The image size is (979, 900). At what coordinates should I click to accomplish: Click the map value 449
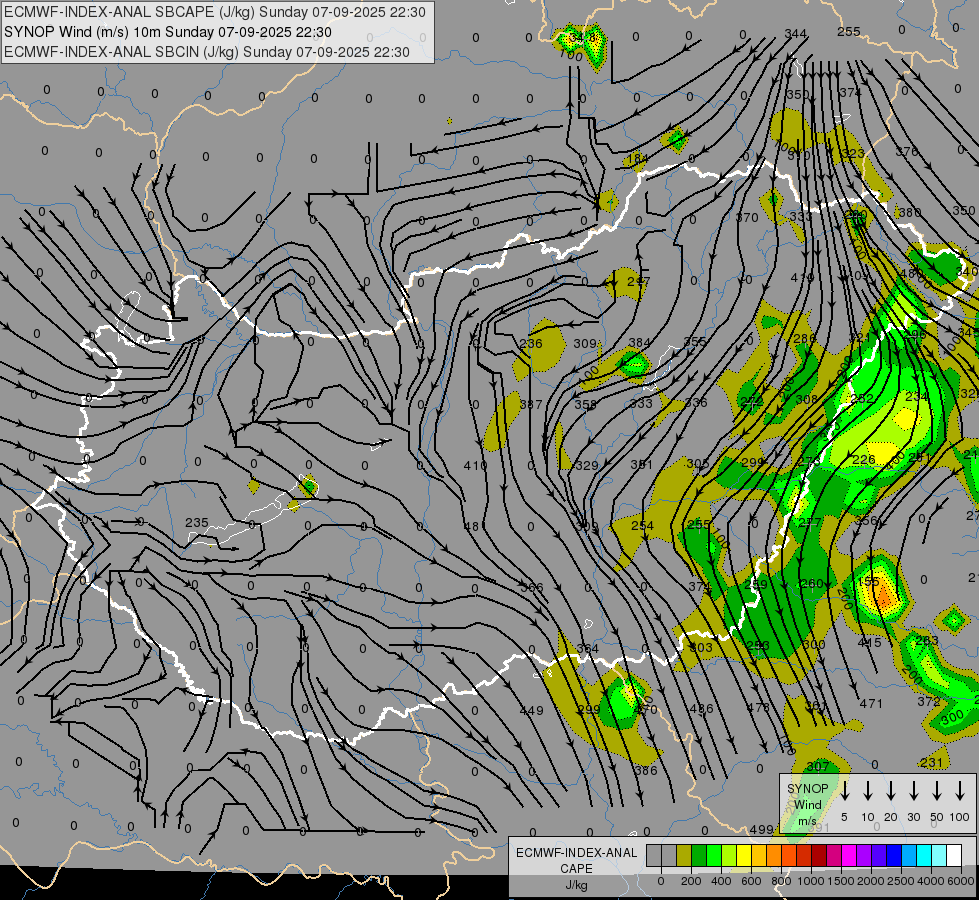(531, 710)
